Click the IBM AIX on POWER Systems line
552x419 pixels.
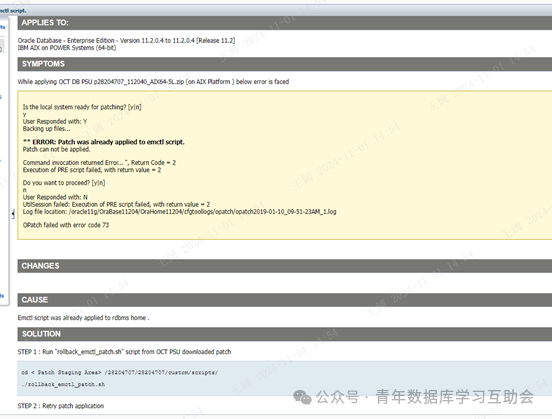click(x=67, y=48)
